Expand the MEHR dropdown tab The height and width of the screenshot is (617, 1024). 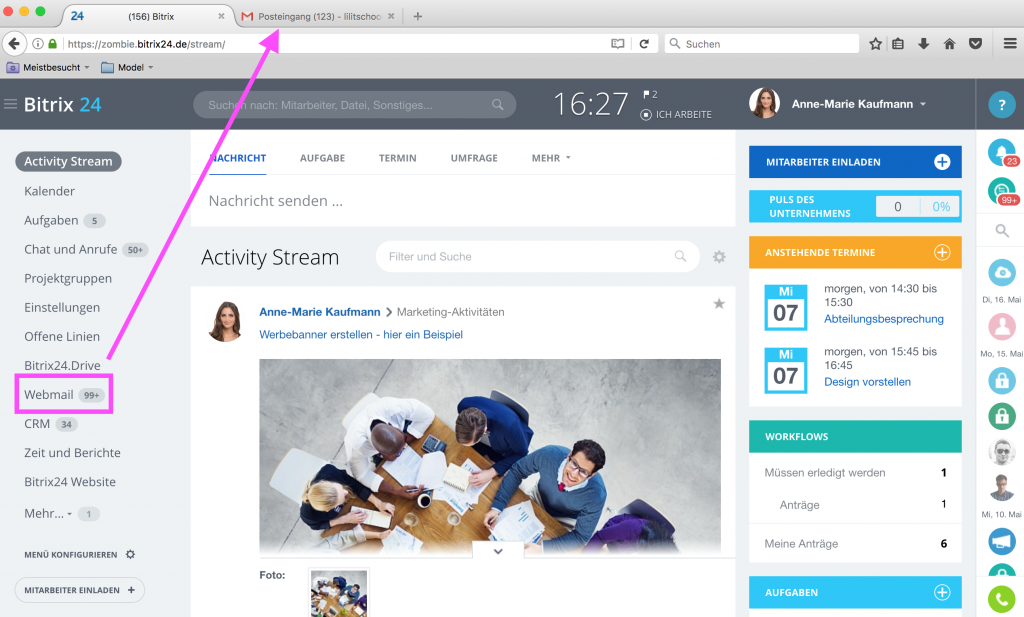click(x=551, y=158)
